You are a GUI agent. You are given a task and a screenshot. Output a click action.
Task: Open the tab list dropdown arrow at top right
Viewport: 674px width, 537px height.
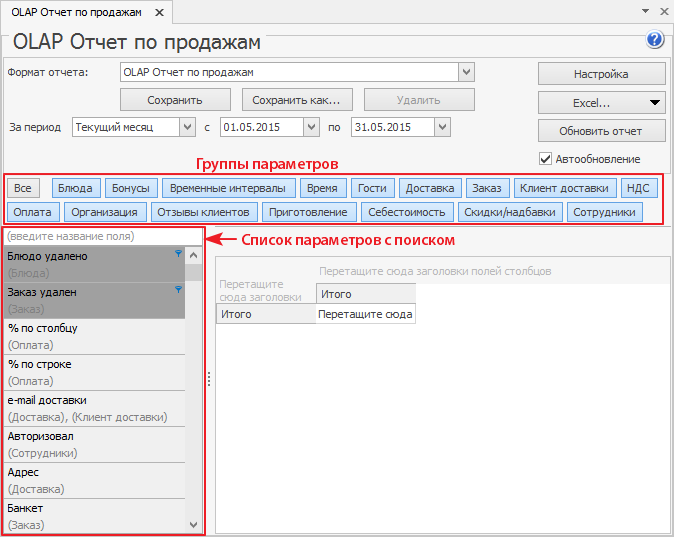pyautogui.click(x=644, y=12)
